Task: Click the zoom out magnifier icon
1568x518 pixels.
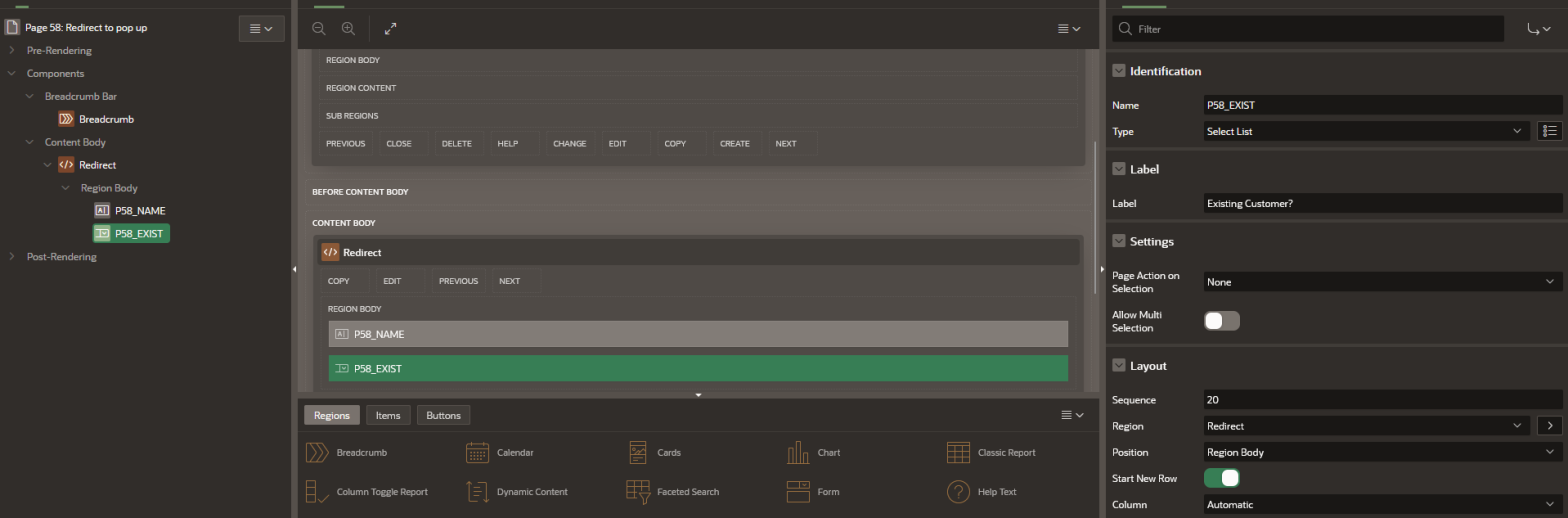Action: pos(319,29)
